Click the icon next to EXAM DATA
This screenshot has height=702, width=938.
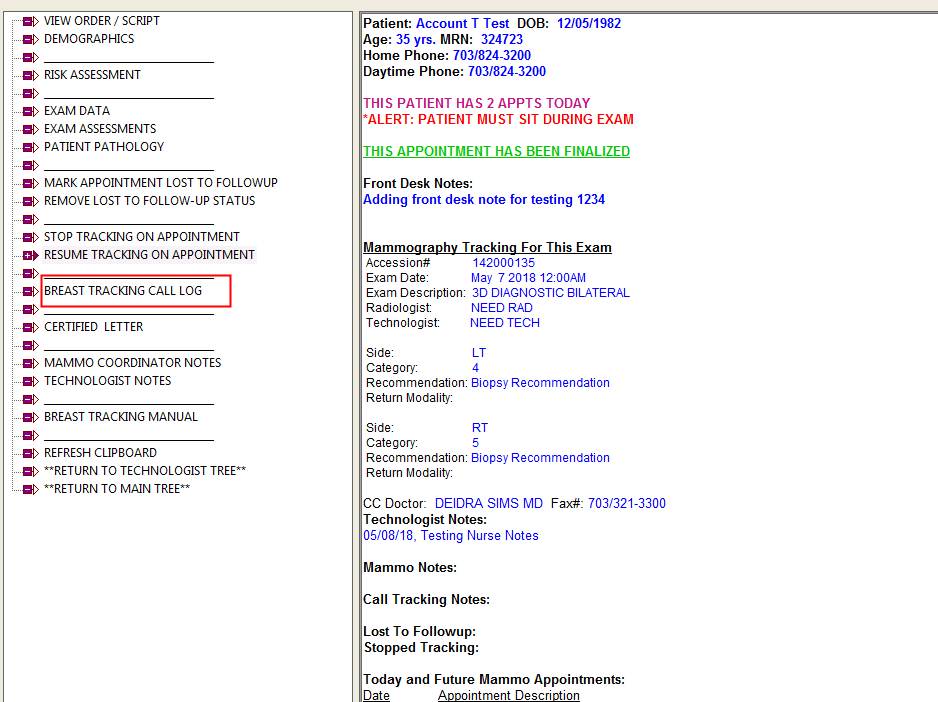click(31, 111)
